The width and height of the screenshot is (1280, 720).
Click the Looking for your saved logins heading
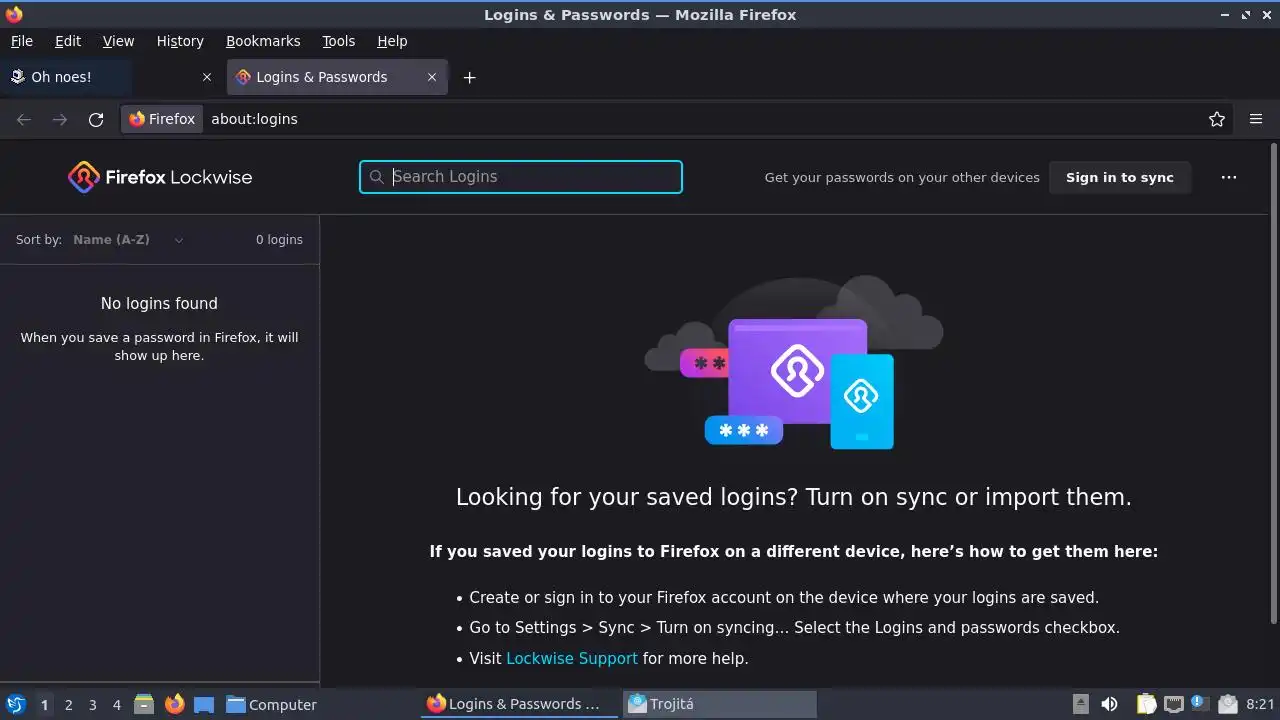[x=794, y=497]
